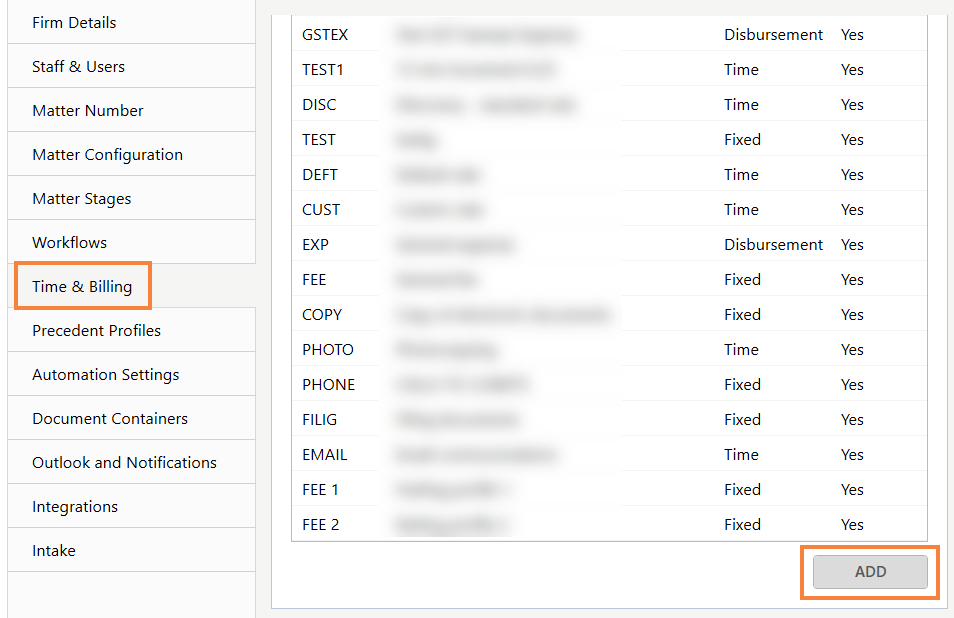Open Document Containers section
This screenshot has width=954, height=618.
tap(109, 418)
